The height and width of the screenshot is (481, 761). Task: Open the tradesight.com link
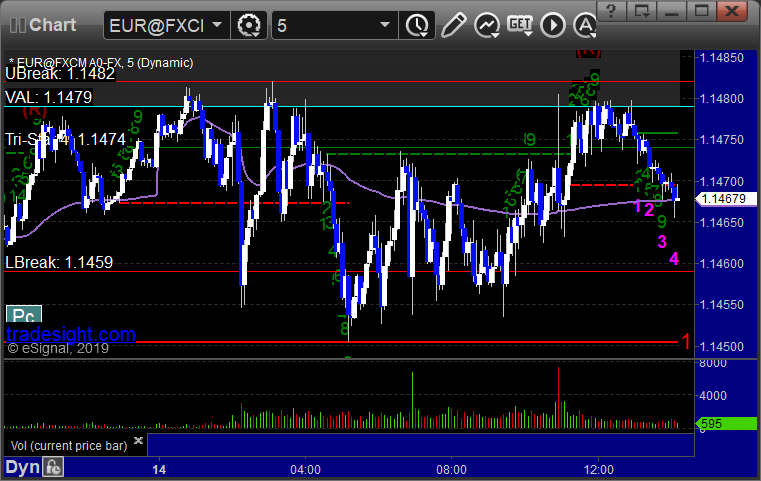pyautogui.click(x=71, y=334)
